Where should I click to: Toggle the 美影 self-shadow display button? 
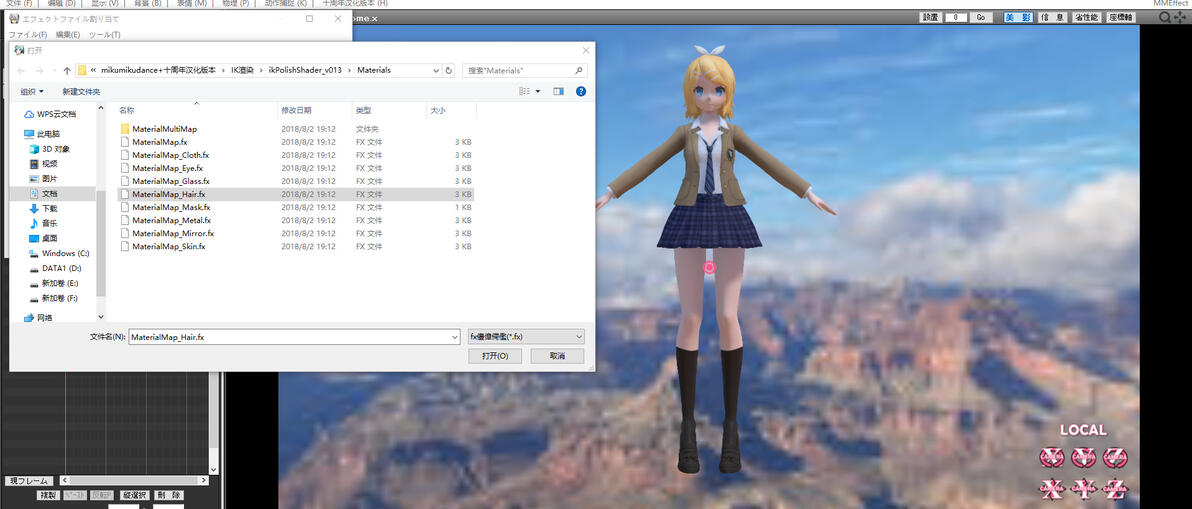pyautogui.click(x=1018, y=17)
